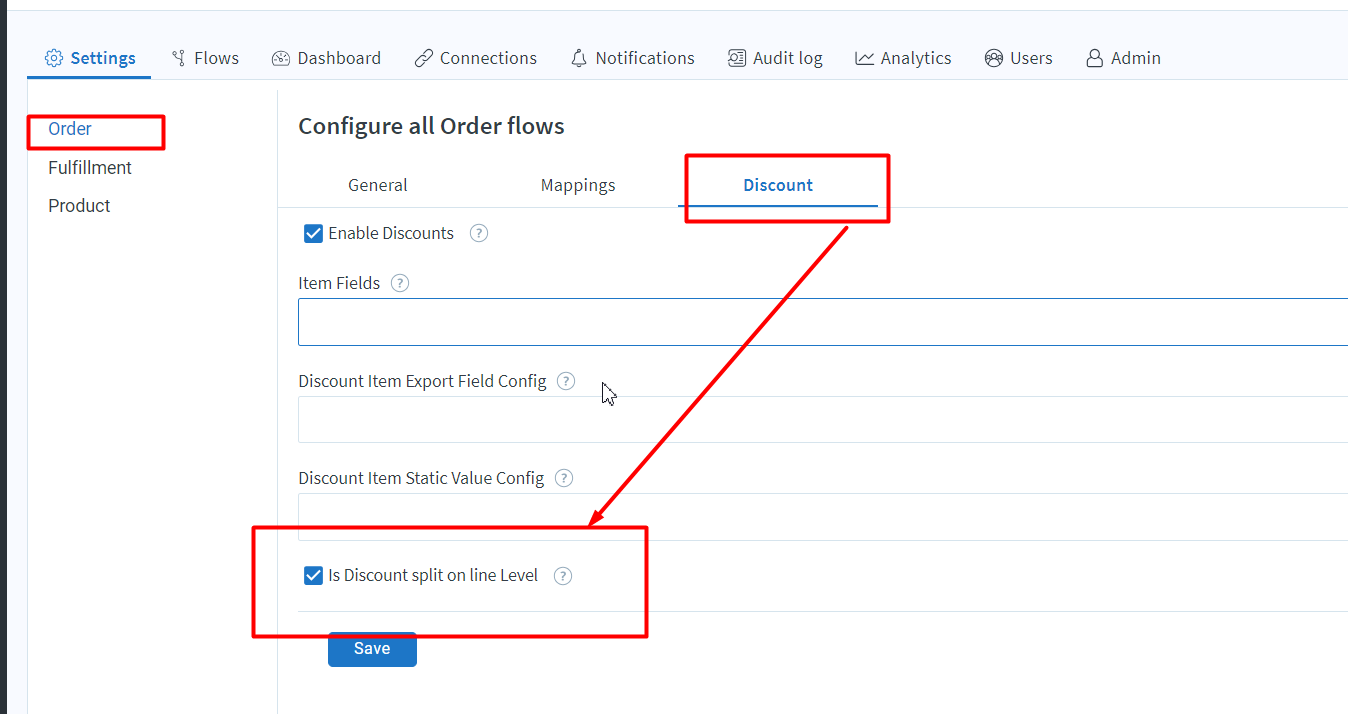Open help for Enable Discounts
Image resolution: width=1348 pixels, height=714 pixels.
pyautogui.click(x=479, y=233)
